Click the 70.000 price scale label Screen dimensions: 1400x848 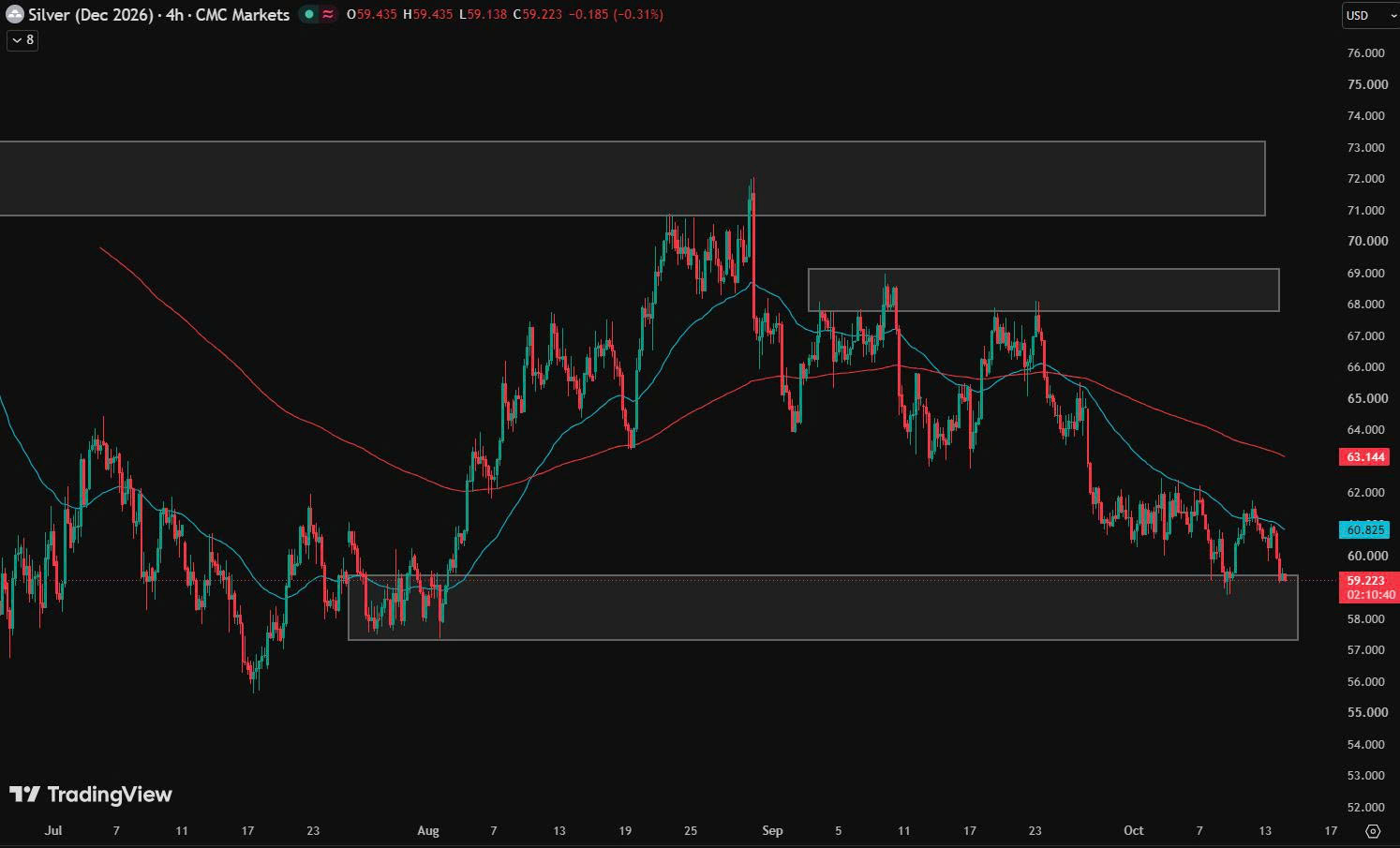[x=1366, y=241]
